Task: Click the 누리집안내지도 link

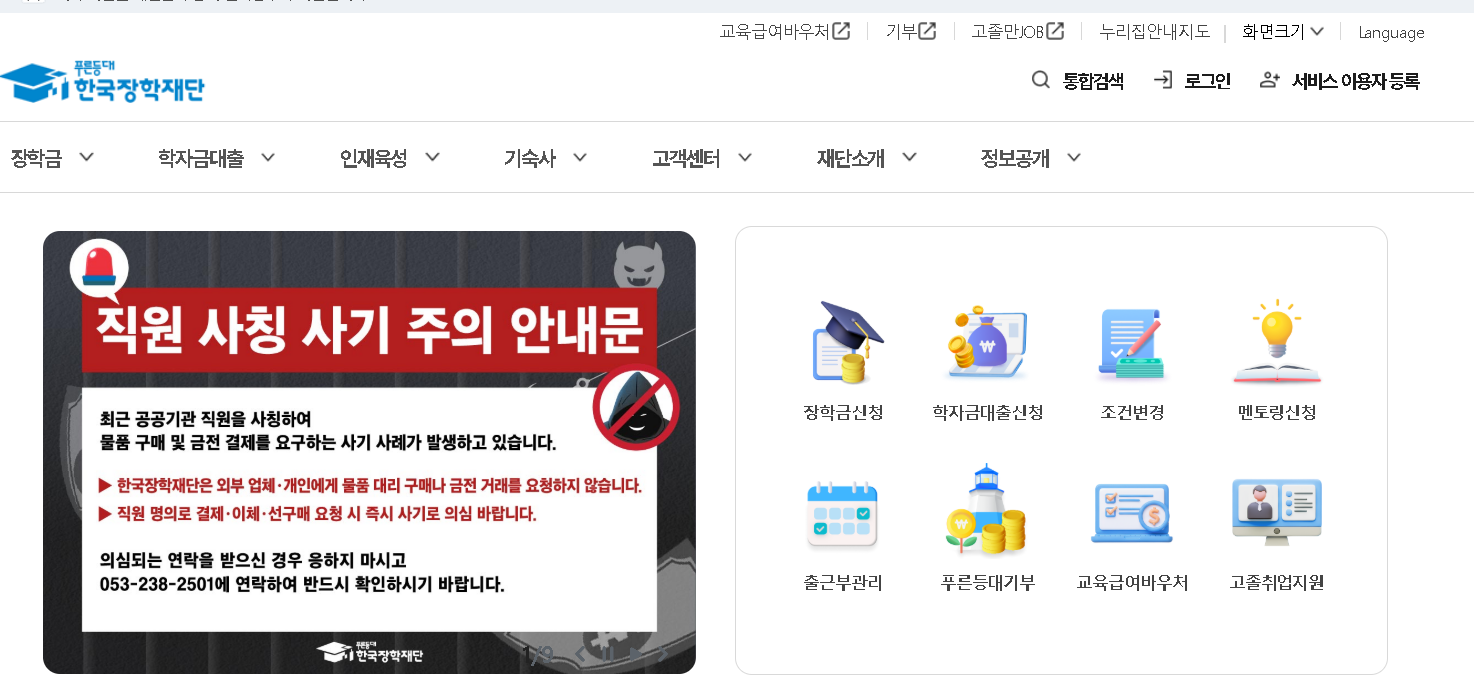Action: click(x=1155, y=32)
